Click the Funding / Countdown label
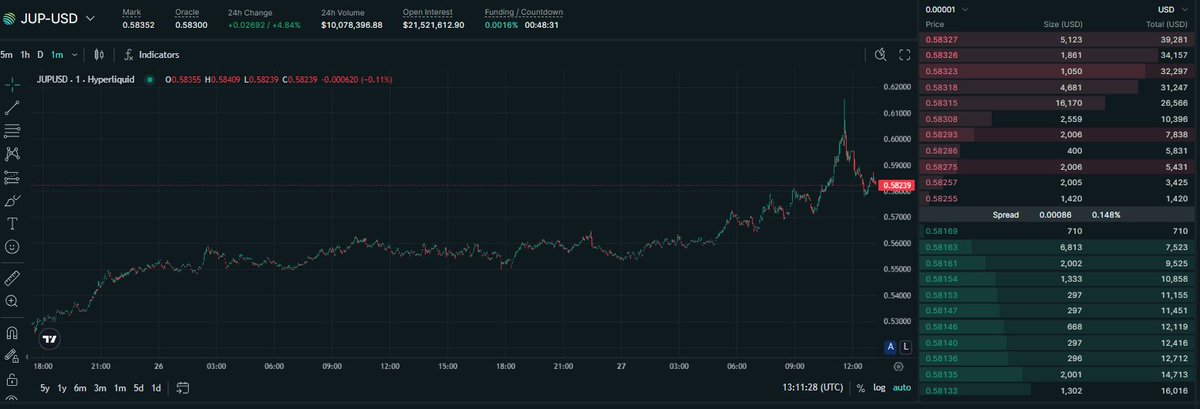The image size is (1200, 409). [x=524, y=12]
